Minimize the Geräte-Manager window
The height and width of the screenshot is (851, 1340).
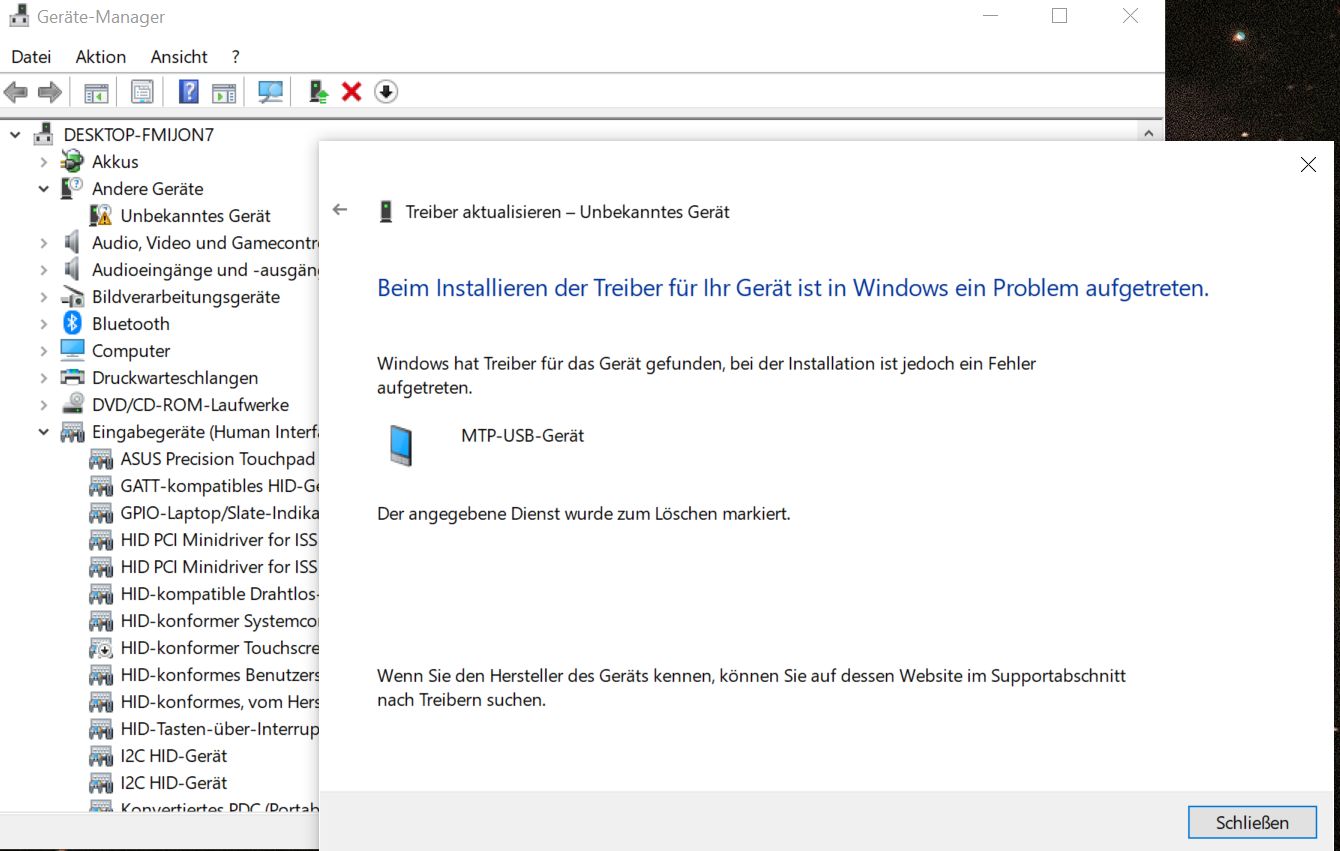pyautogui.click(x=990, y=16)
